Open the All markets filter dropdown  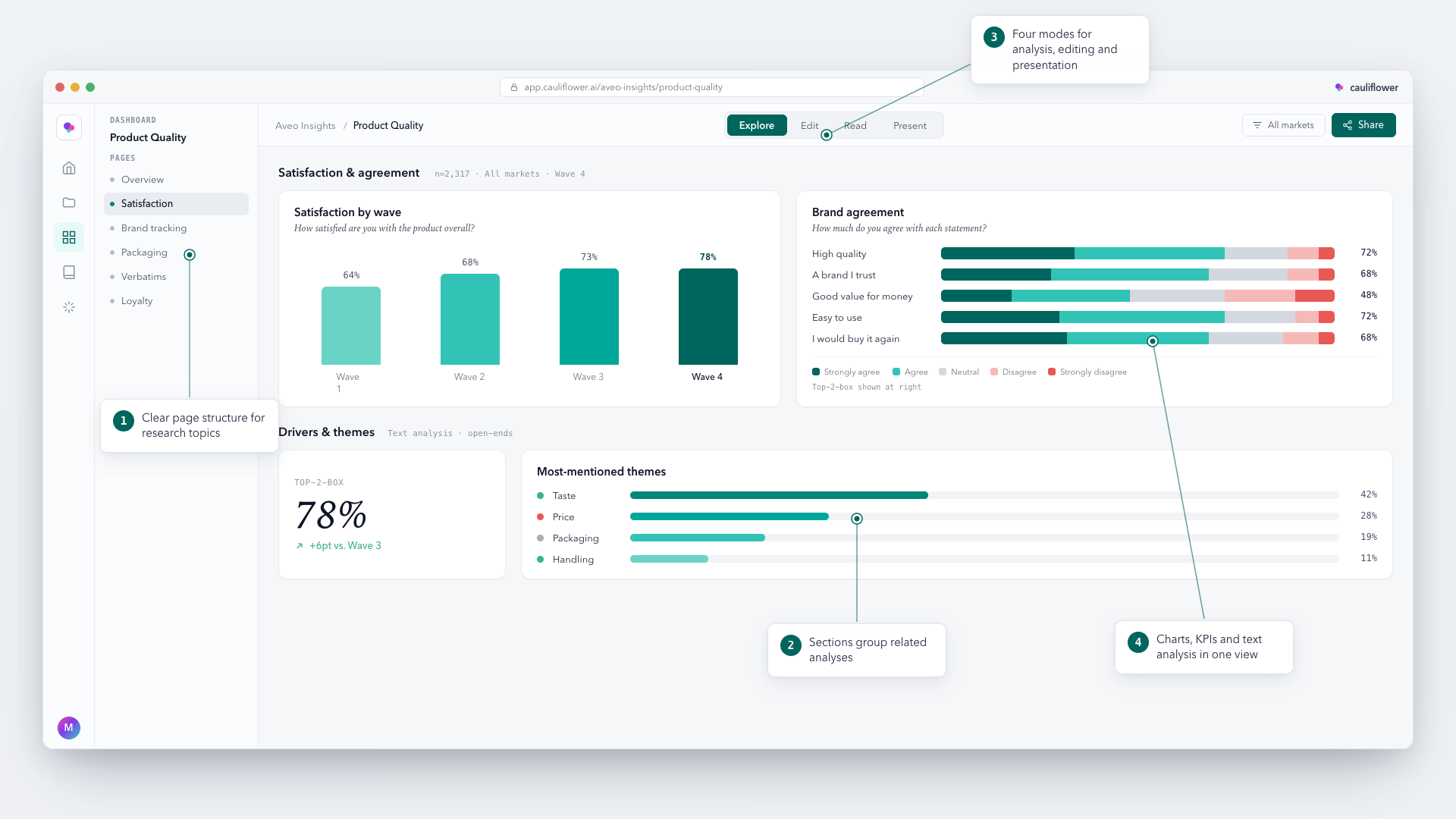(x=1283, y=125)
